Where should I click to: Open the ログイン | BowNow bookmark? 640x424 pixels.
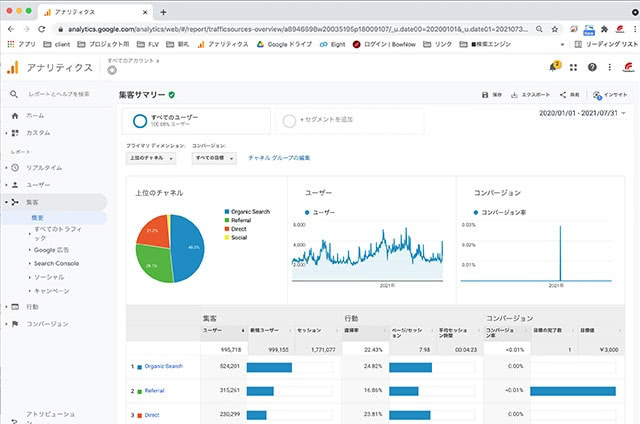click(x=384, y=44)
